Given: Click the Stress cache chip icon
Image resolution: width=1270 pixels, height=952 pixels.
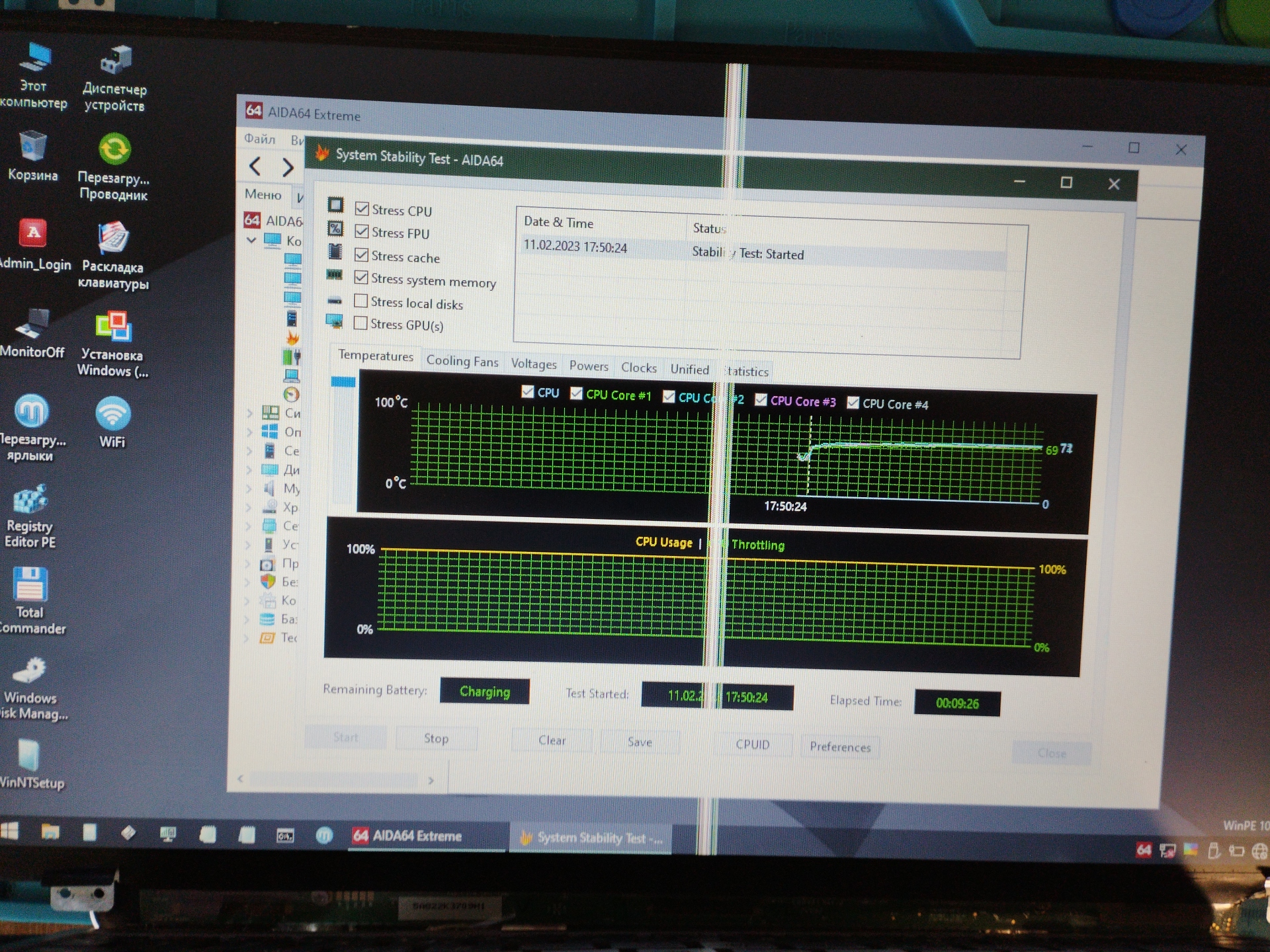Looking at the screenshot, I should pos(335,252).
